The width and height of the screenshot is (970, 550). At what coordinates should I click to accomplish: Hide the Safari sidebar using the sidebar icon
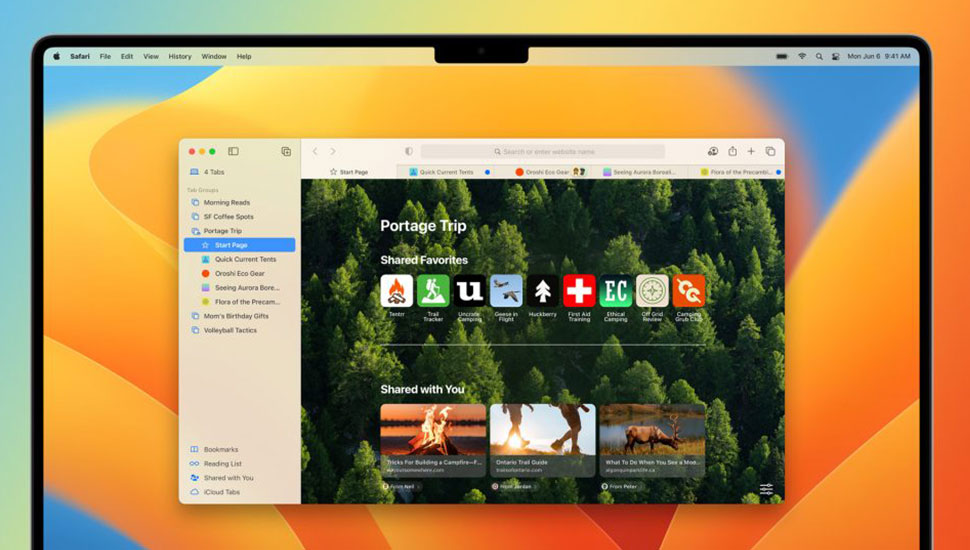tap(233, 151)
